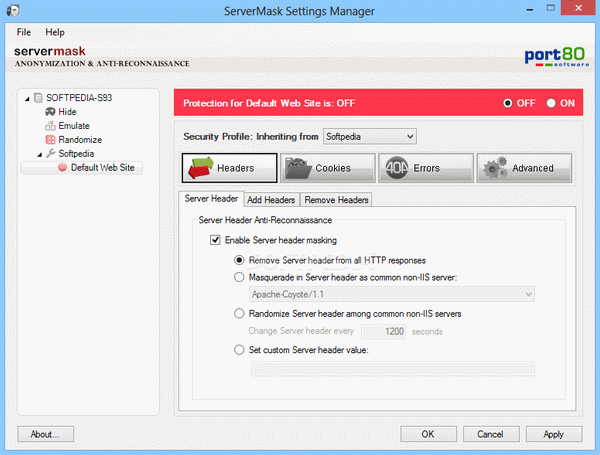This screenshot has width=600, height=455.
Task: Click the mask icon next to Hide
Action: tap(50, 112)
